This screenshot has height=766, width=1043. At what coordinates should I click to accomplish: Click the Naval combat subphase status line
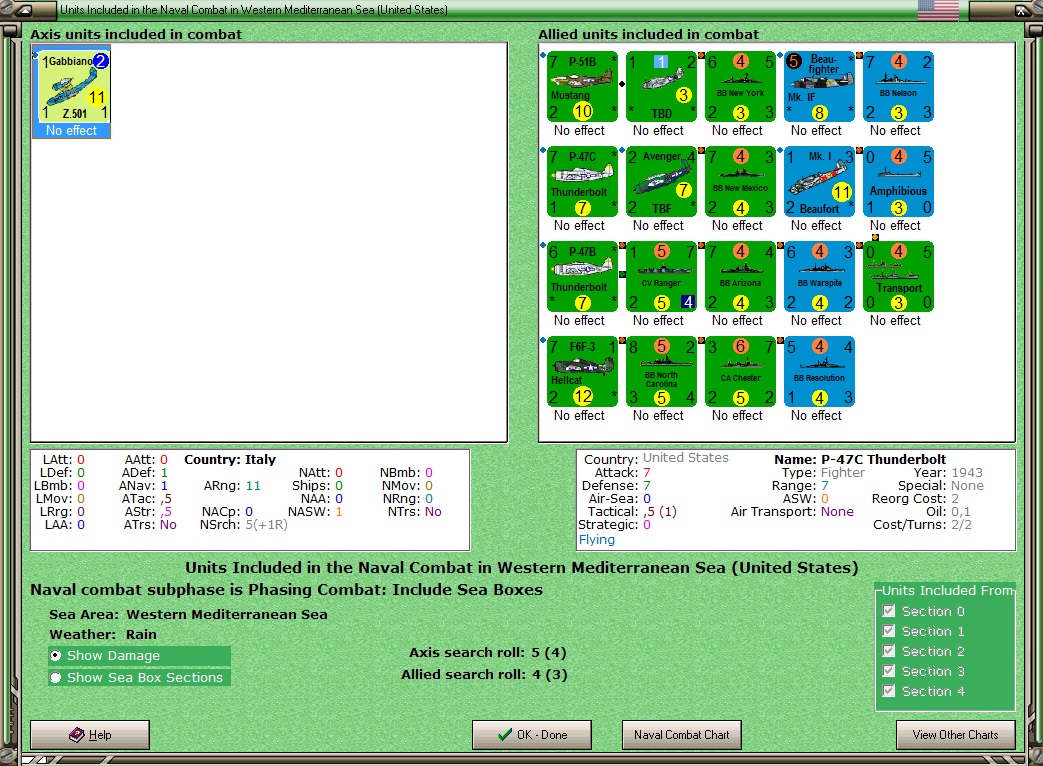click(287, 590)
